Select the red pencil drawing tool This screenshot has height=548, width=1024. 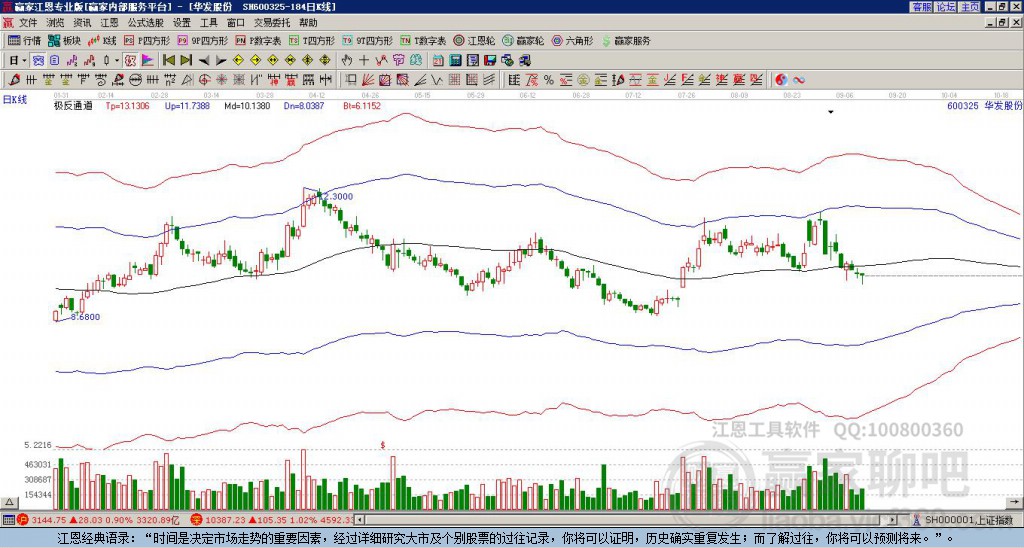tap(14, 80)
